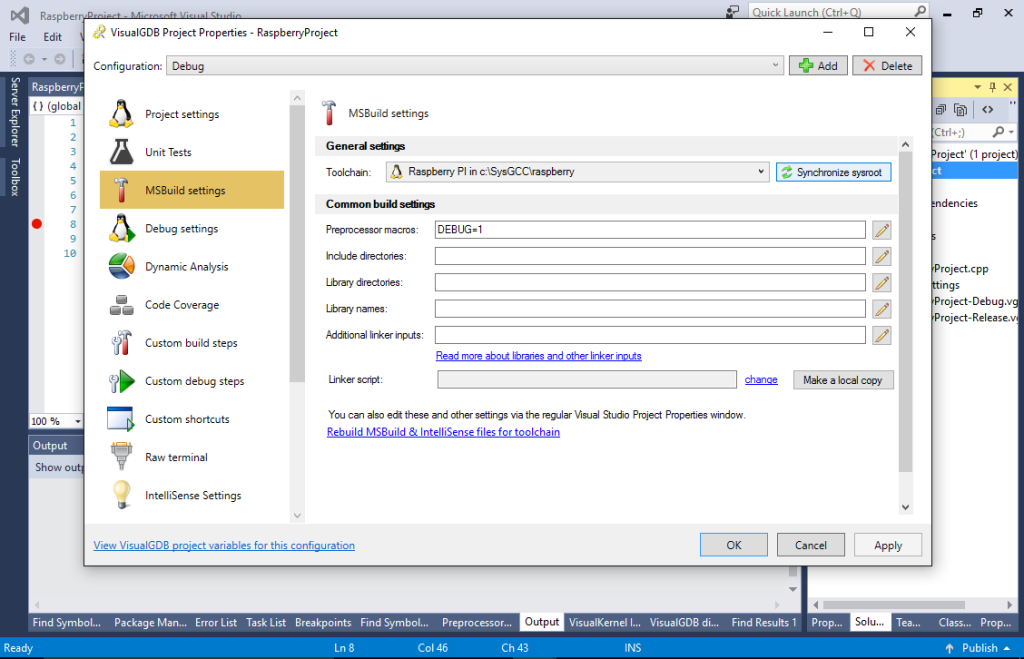Viewport: 1024px width, 659px height.
Task: Click the breakpoint red dot in editor margin
Action: [37, 224]
